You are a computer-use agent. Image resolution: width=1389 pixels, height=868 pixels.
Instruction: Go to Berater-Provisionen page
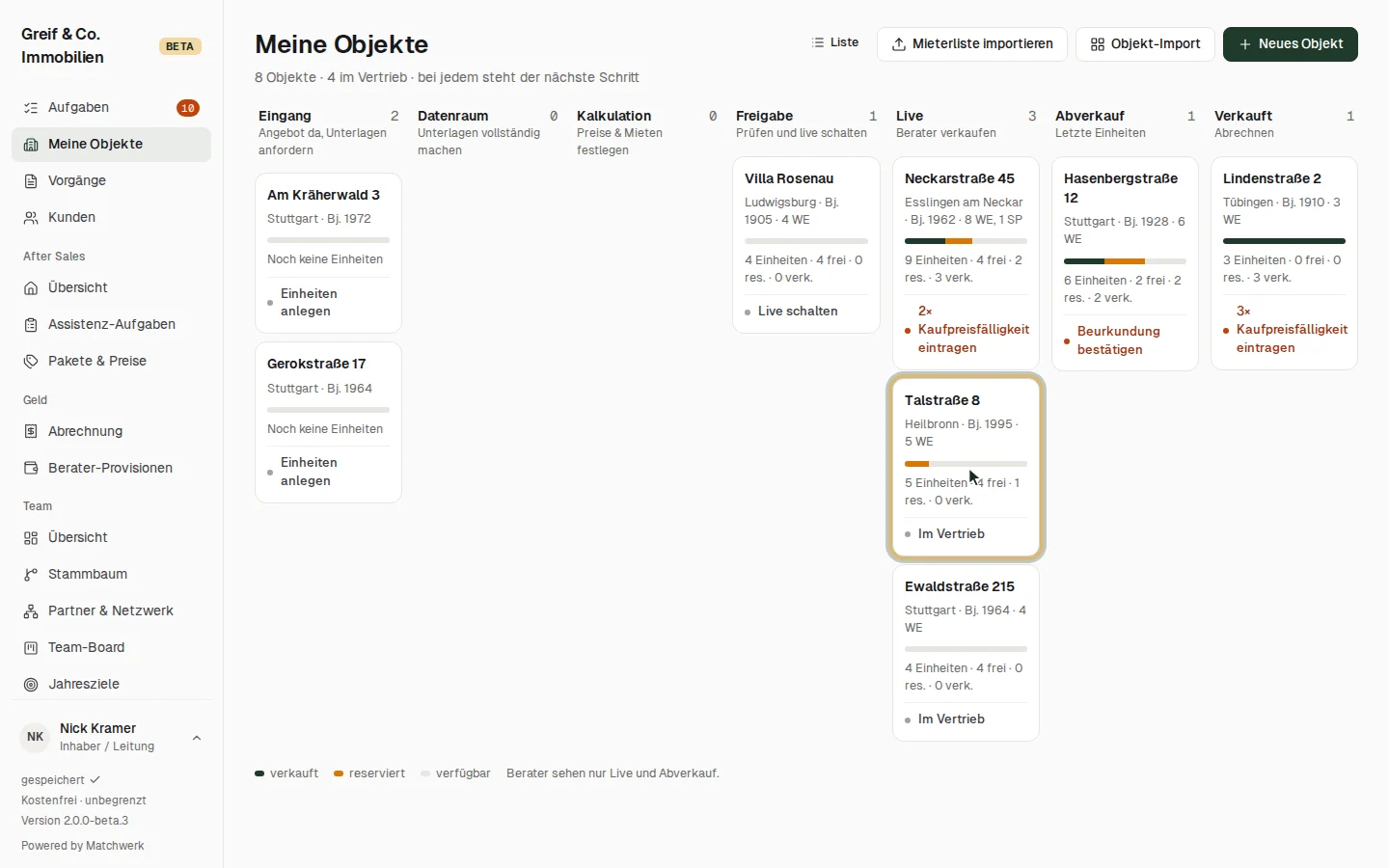(111, 469)
